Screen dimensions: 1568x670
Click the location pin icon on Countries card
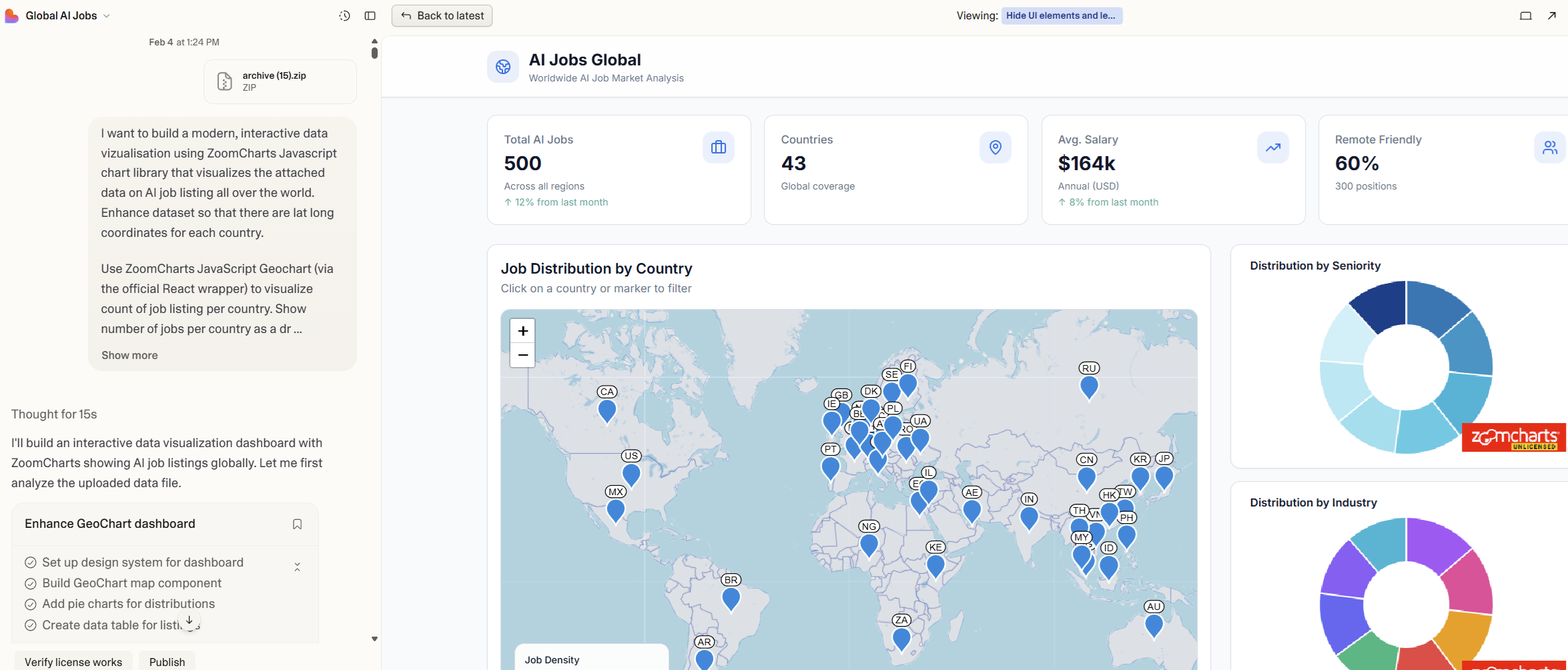(x=995, y=147)
